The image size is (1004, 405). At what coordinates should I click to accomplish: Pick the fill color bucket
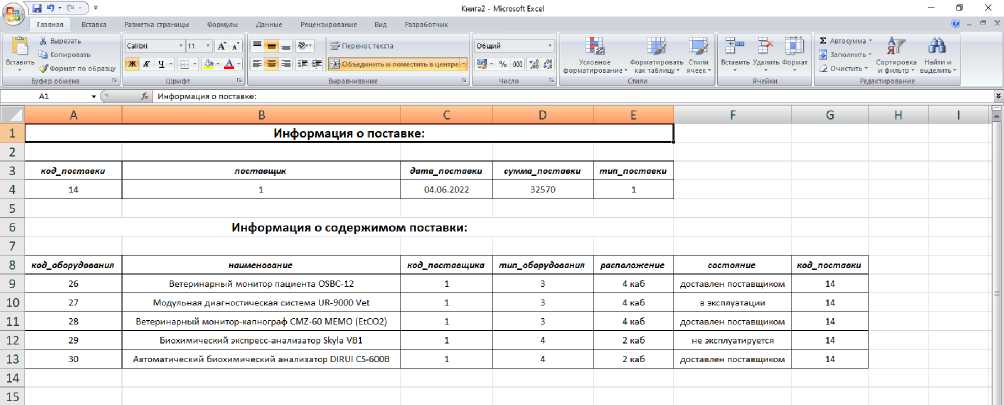(207, 64)
